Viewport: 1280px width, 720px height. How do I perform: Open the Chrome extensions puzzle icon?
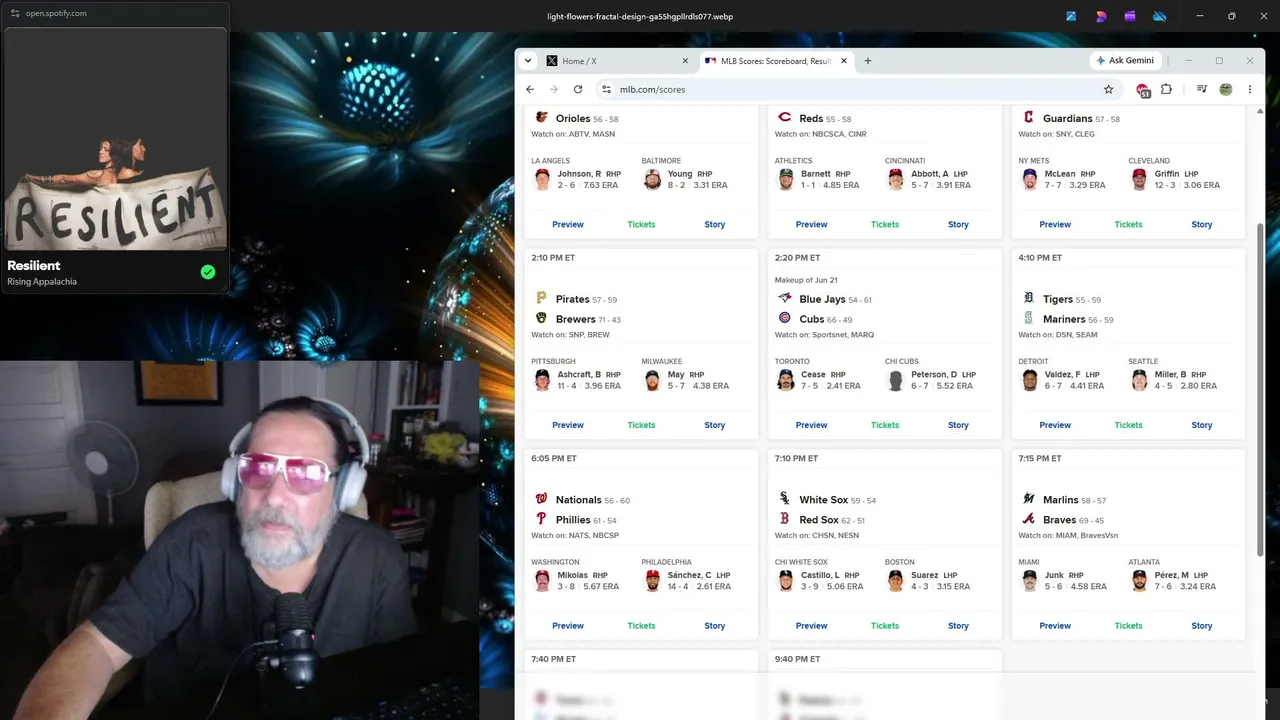pyautogui.click(x=1166, y=89)
